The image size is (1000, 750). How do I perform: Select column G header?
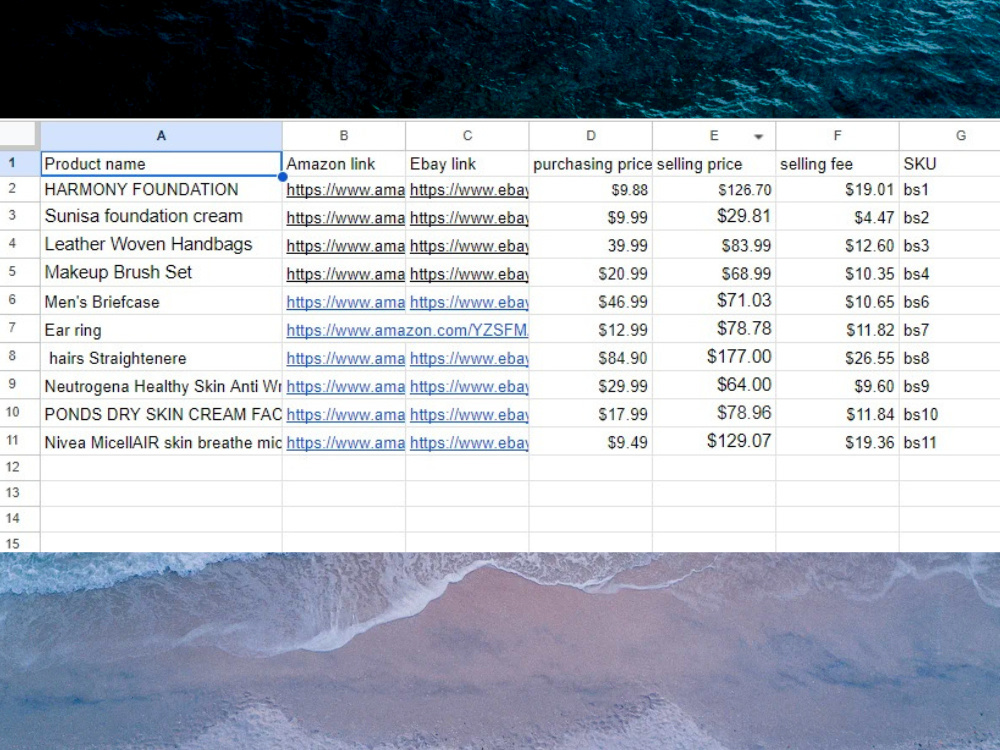950,135
